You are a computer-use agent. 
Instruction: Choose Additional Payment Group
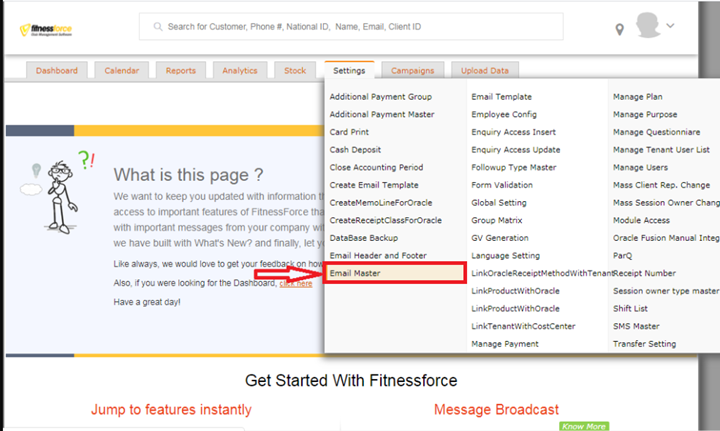pyautogui.click(x=381, y=97)
